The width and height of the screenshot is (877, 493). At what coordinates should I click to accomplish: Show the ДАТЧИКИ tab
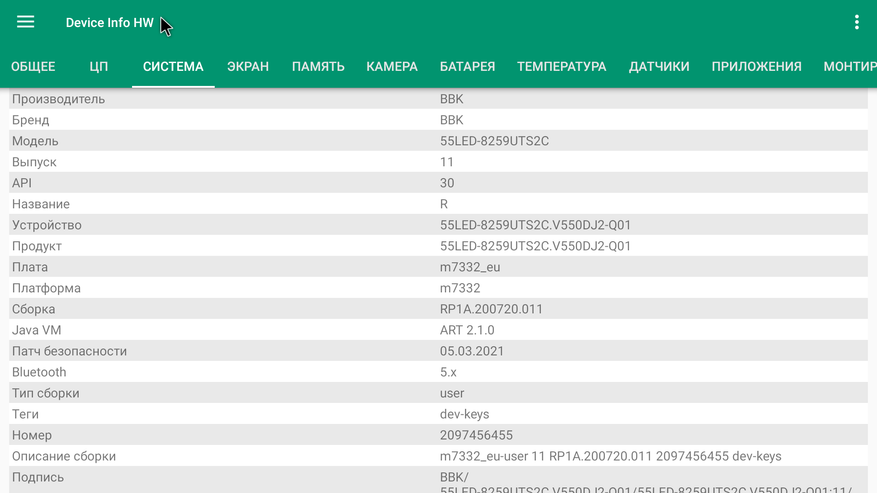tap(659, 67)
